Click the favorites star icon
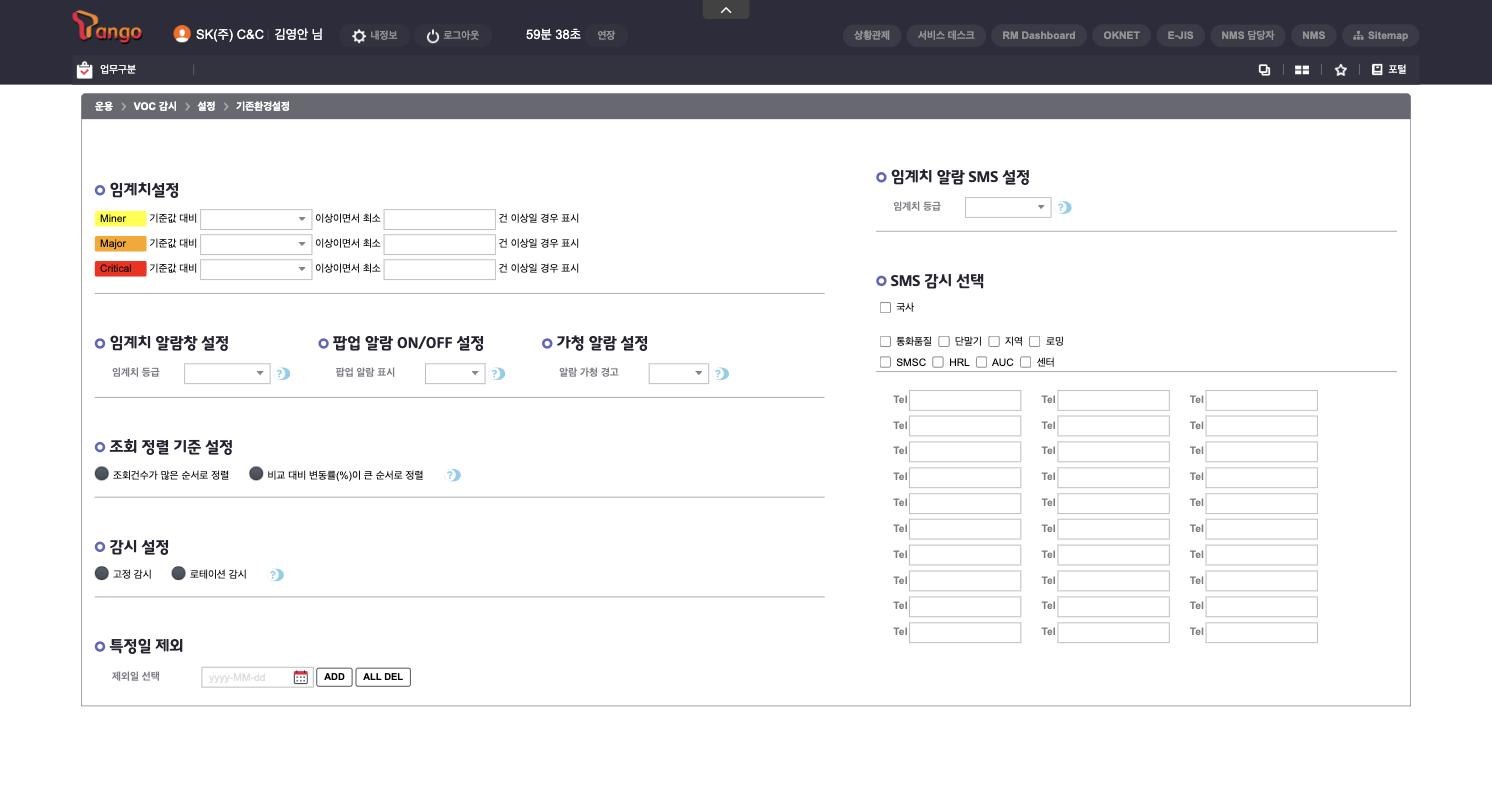1492x812 pixels. pyautogui.click(x=1341, y=69)
